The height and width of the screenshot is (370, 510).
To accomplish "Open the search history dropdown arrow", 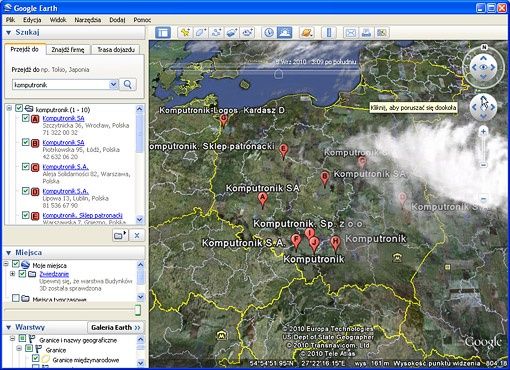I will click(x=113, y=84).
